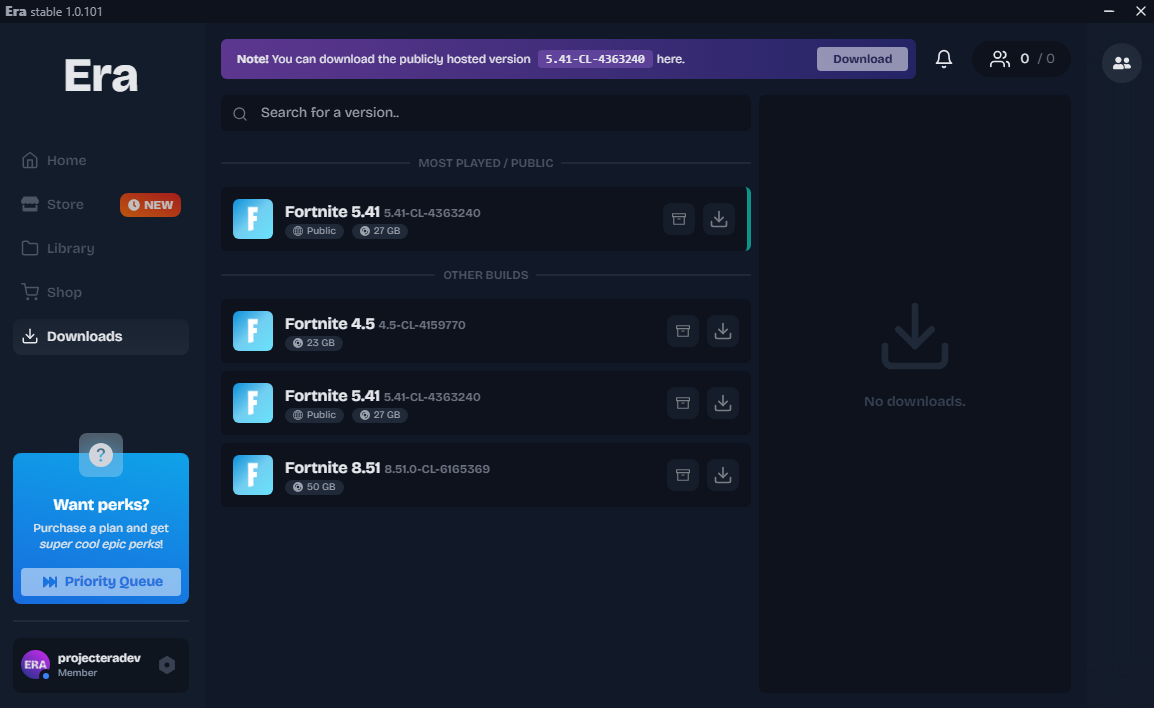Screen dimensions: 1154x708
Task: Open the notifications bell
Action: click(x=944, y=59)
